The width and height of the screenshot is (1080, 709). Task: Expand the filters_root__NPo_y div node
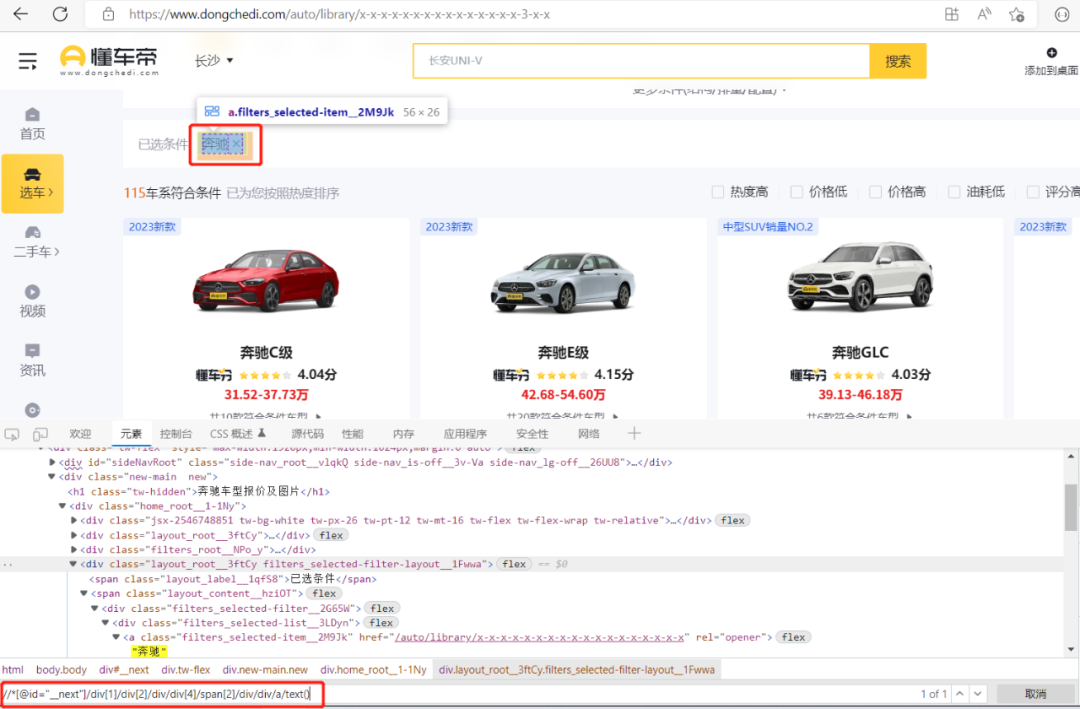(74, 549)
